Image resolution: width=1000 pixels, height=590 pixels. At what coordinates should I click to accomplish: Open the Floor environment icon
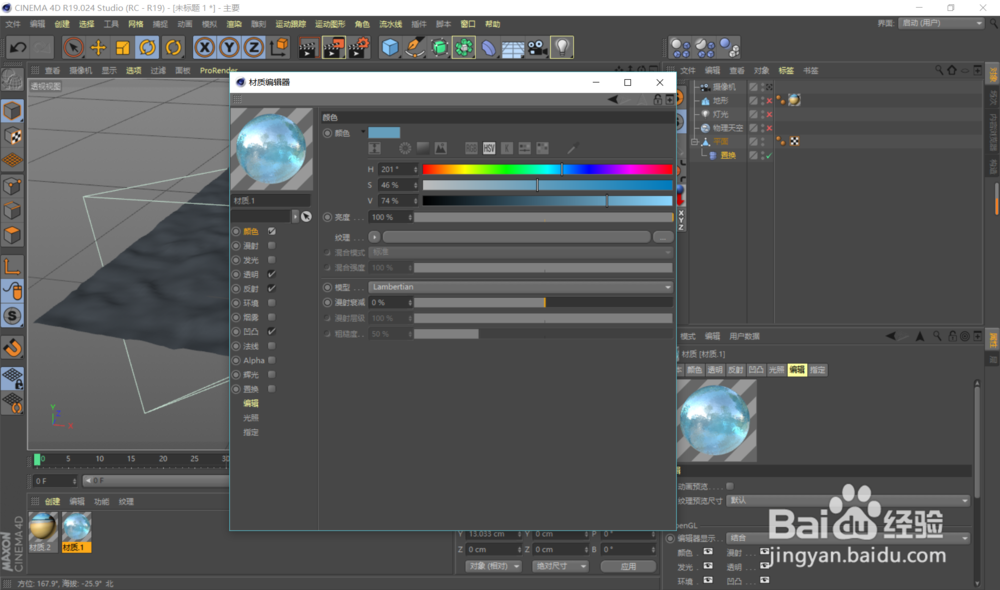click(x=513, y=47)
